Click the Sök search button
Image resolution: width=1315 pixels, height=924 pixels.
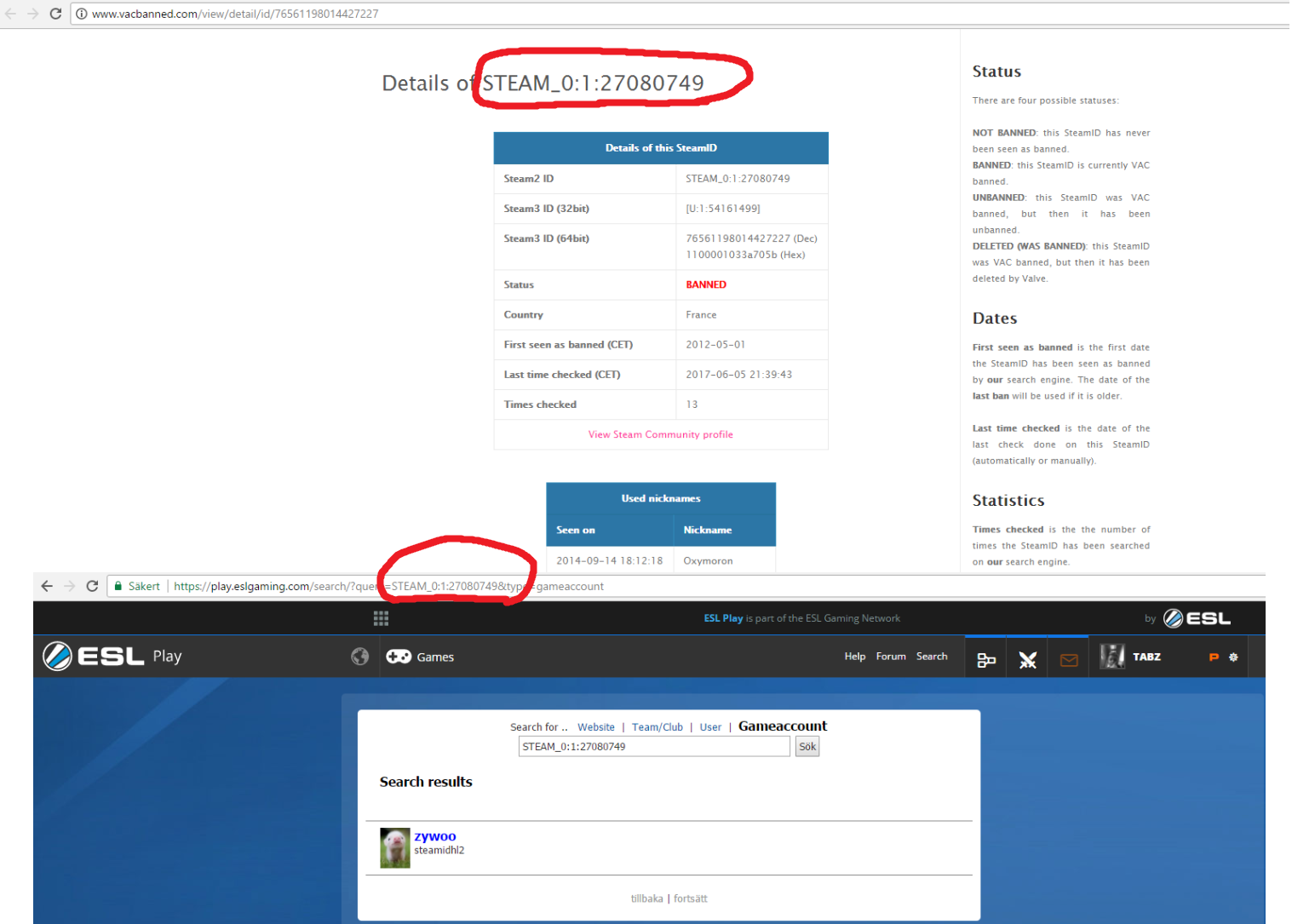807,747
